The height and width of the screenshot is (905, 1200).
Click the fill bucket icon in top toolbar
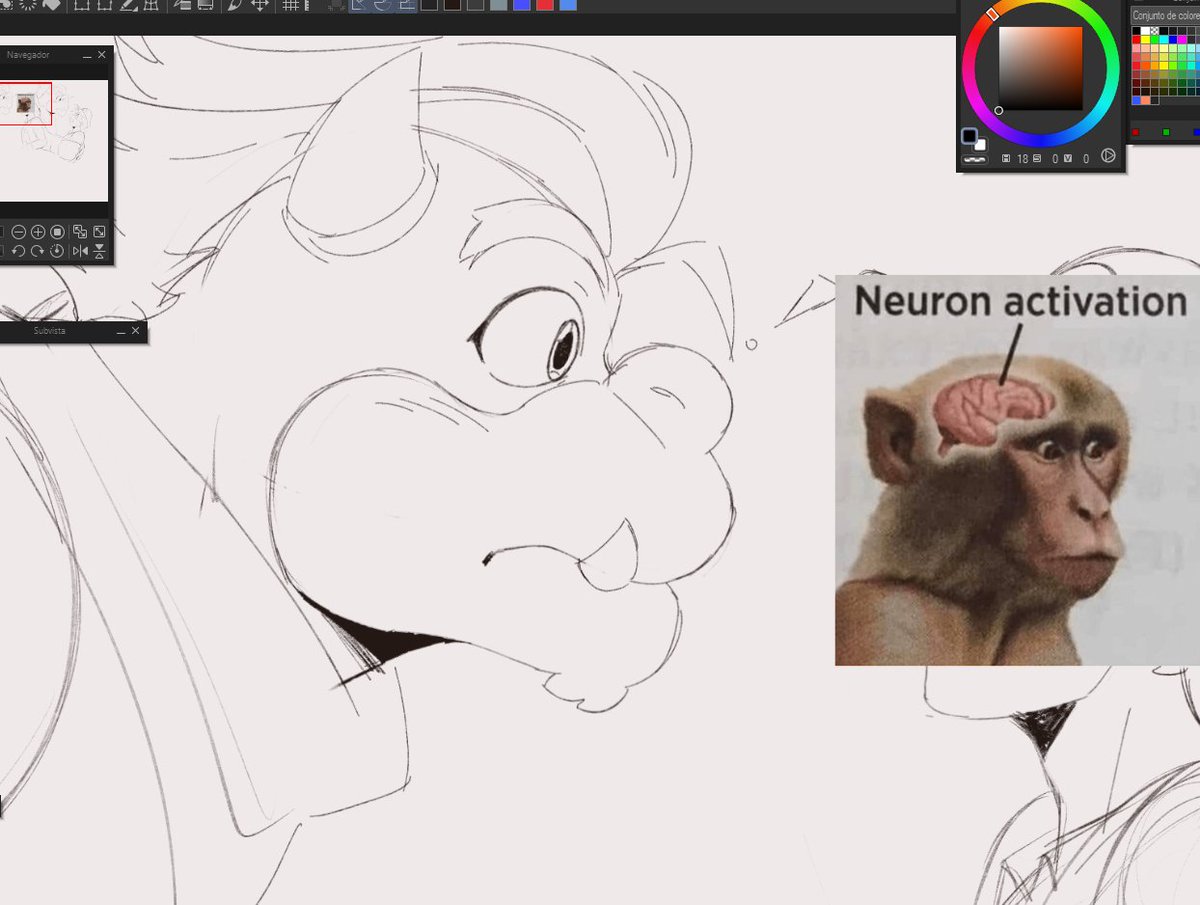tap(51, 5)
